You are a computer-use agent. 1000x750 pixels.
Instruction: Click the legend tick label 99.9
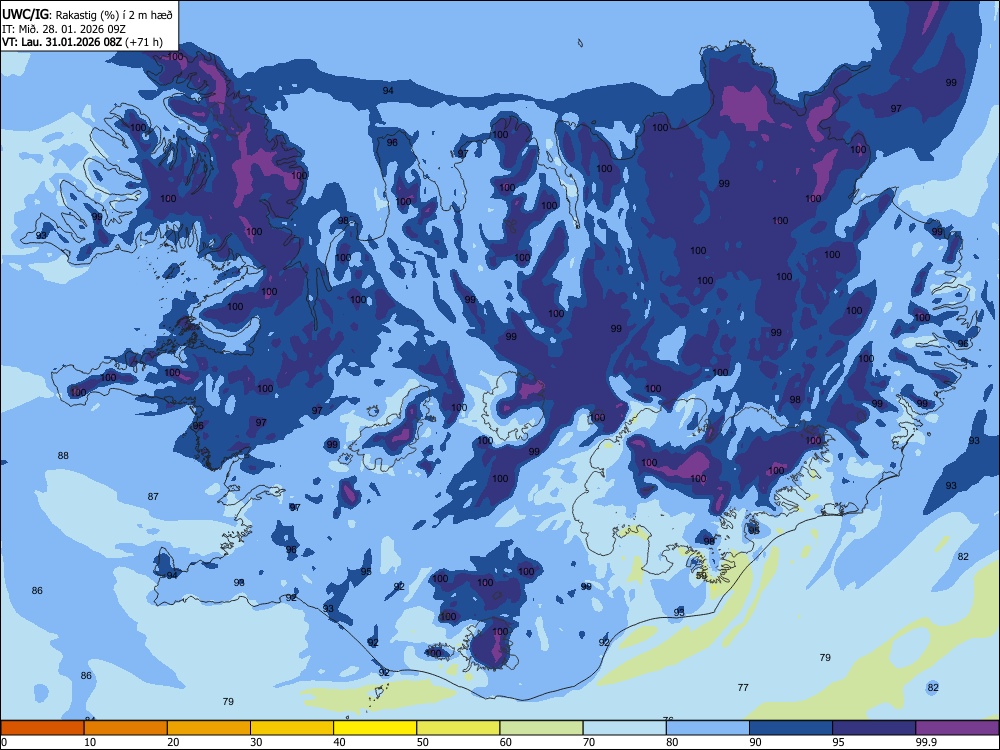click(926, 742)
